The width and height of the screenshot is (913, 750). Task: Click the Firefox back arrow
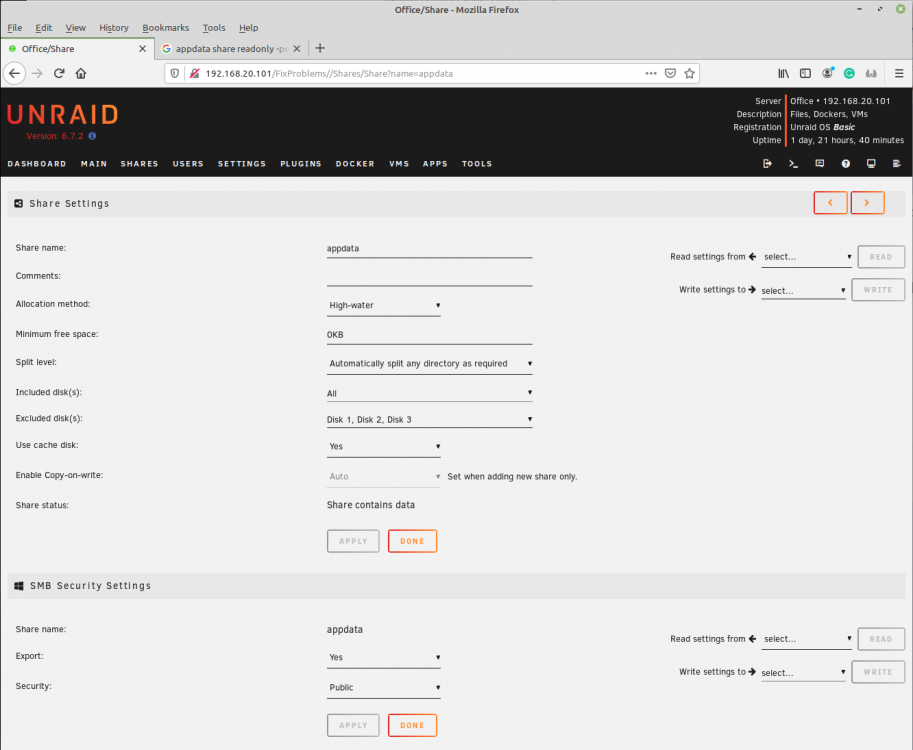pyautogui.click(x=15, y=73)
